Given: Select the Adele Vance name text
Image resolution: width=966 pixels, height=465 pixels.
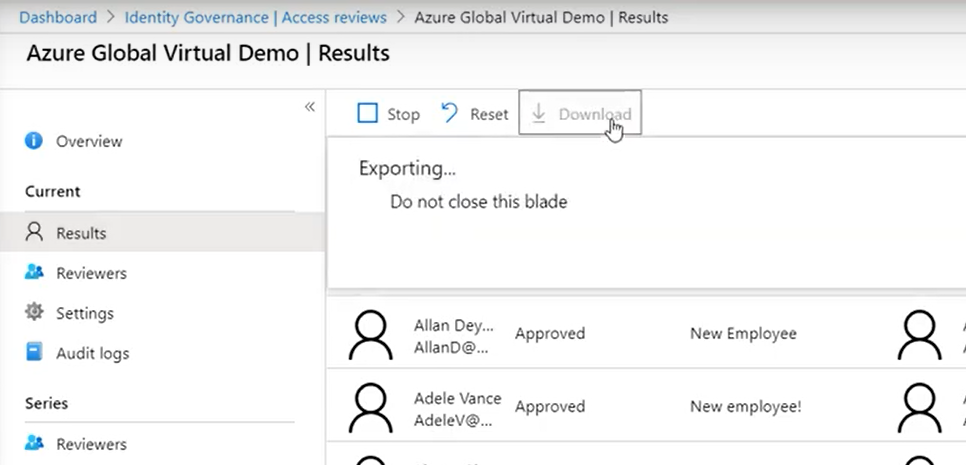Looking at the screenshot, I should [458, 398].
